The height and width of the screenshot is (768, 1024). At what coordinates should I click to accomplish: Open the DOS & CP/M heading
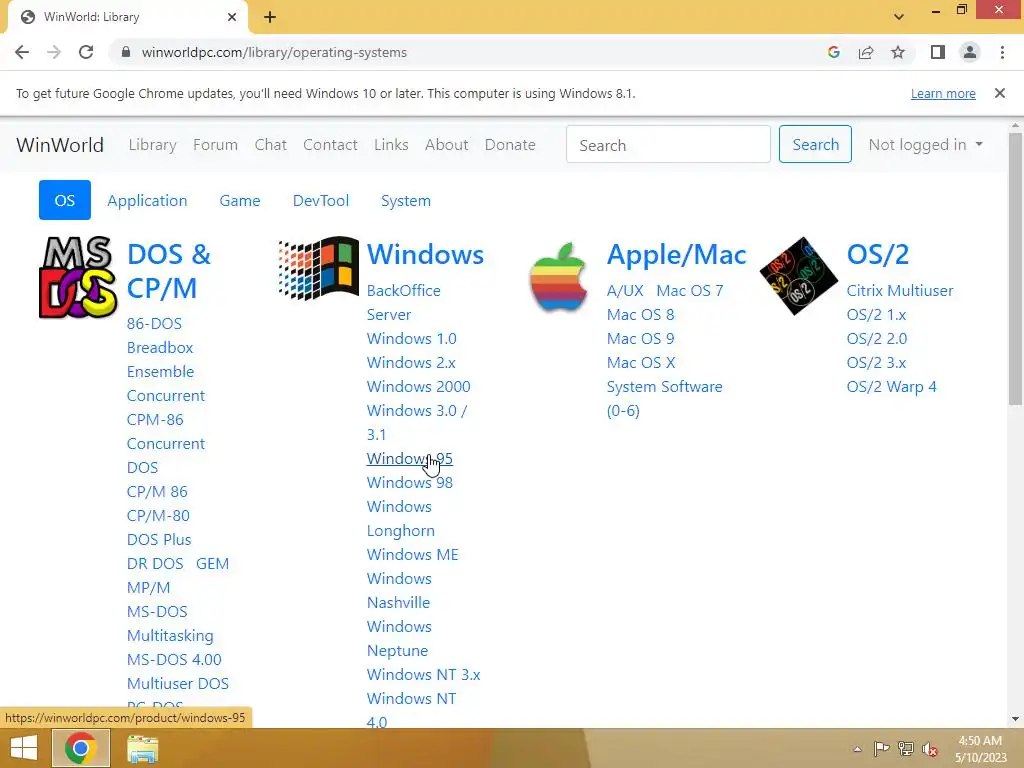pyautogui.click(x=168, y=271)
